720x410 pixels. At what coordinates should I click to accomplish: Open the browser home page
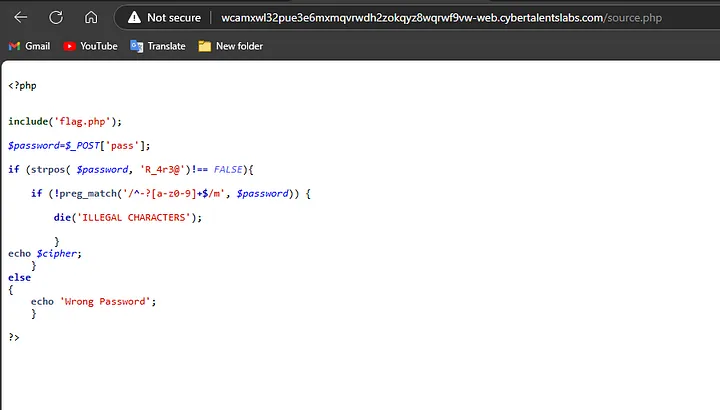91,17
